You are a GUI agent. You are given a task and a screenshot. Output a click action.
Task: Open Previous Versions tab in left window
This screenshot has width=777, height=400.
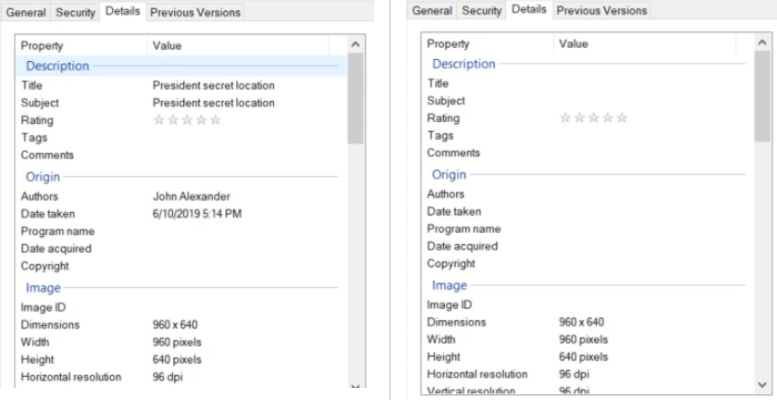(195, 12)
